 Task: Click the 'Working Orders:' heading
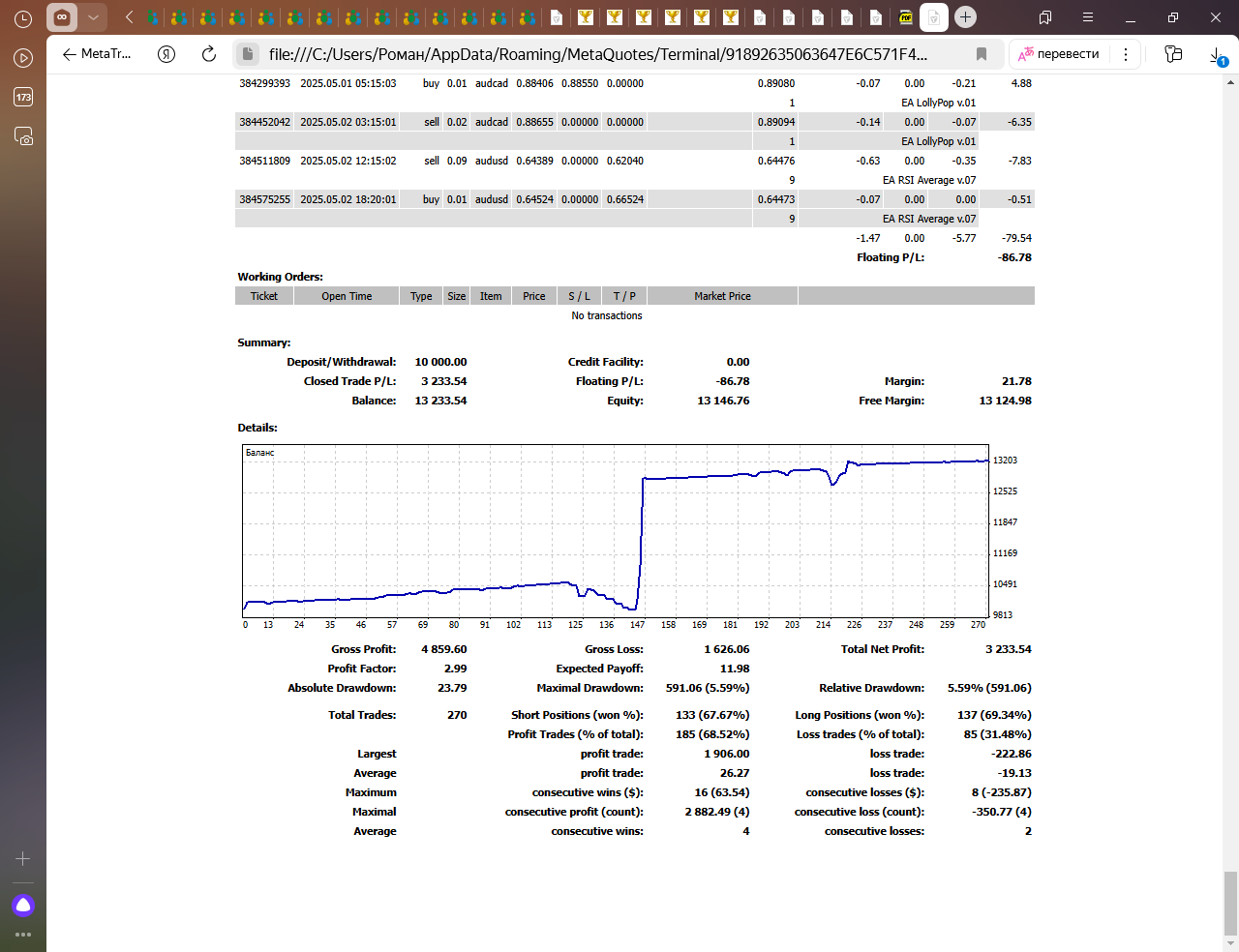tap(281, 277)
